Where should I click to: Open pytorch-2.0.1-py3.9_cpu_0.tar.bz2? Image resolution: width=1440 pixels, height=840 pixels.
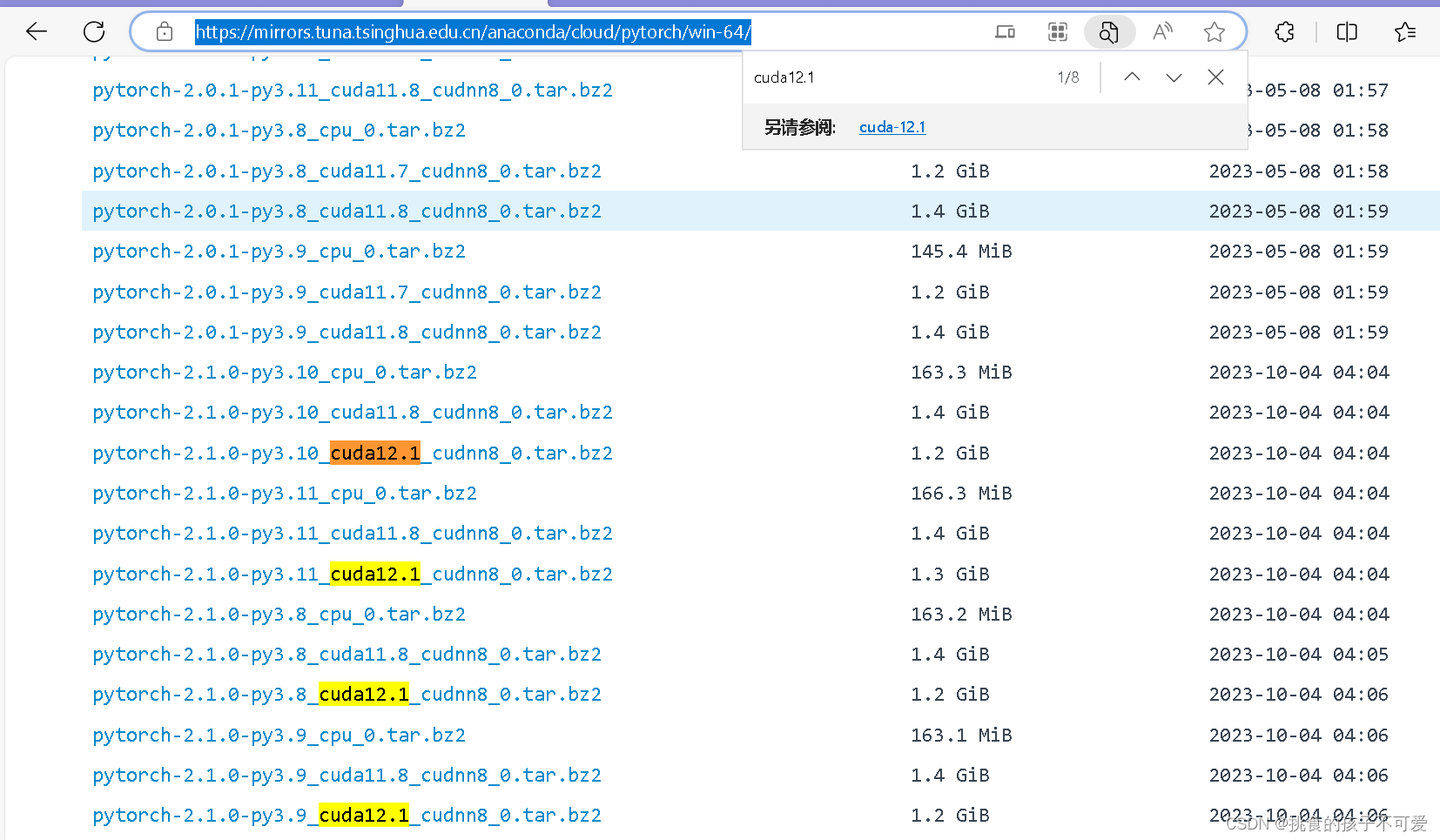pyautogui.click(x=279, y=252)
